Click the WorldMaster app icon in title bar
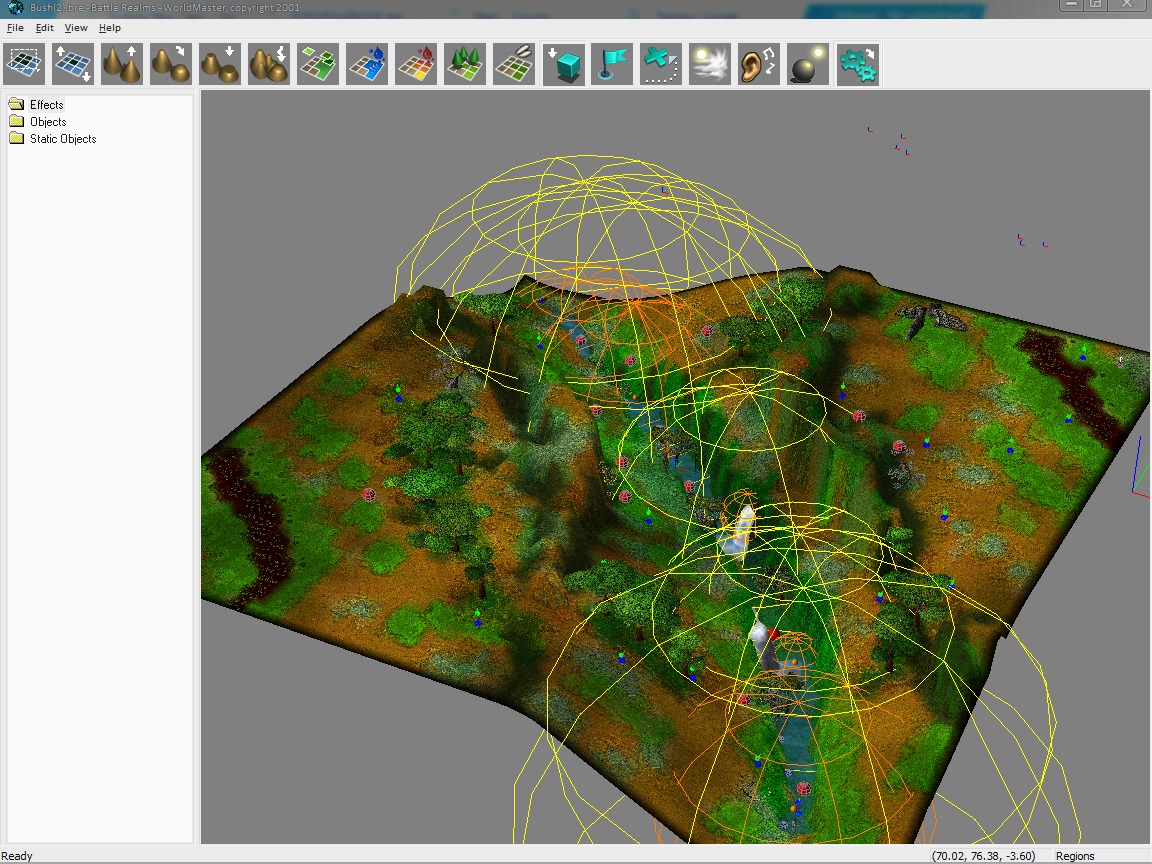Viewport: 1152px width, 864px height. point(15,7)
